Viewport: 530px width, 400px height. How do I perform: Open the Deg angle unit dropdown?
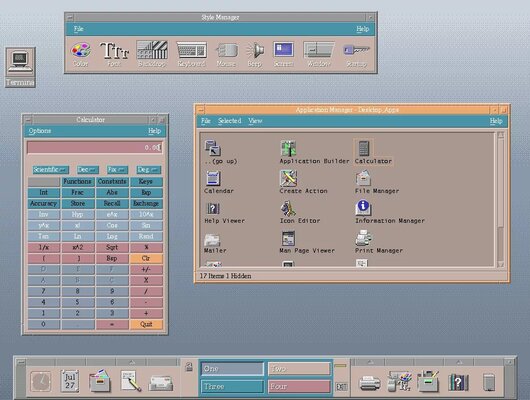coord(149,169)
